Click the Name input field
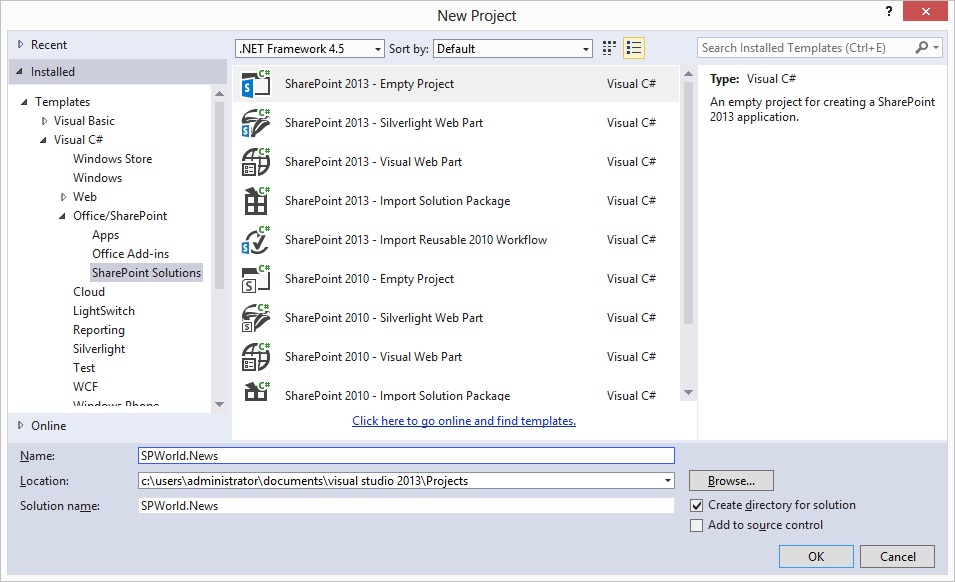955x582 pixels. tap(406, 455)
